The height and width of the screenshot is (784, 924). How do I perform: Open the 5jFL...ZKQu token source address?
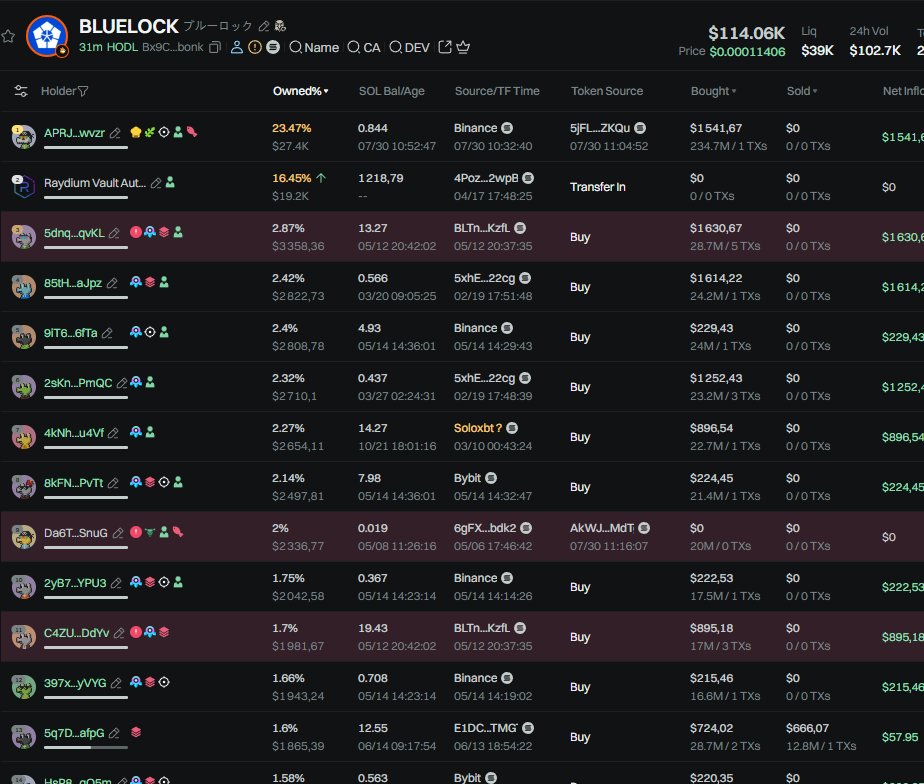pyautogui.click(x=600, y=128)
